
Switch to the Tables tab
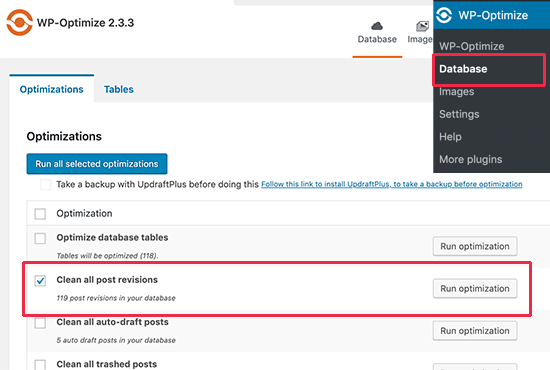119,89
